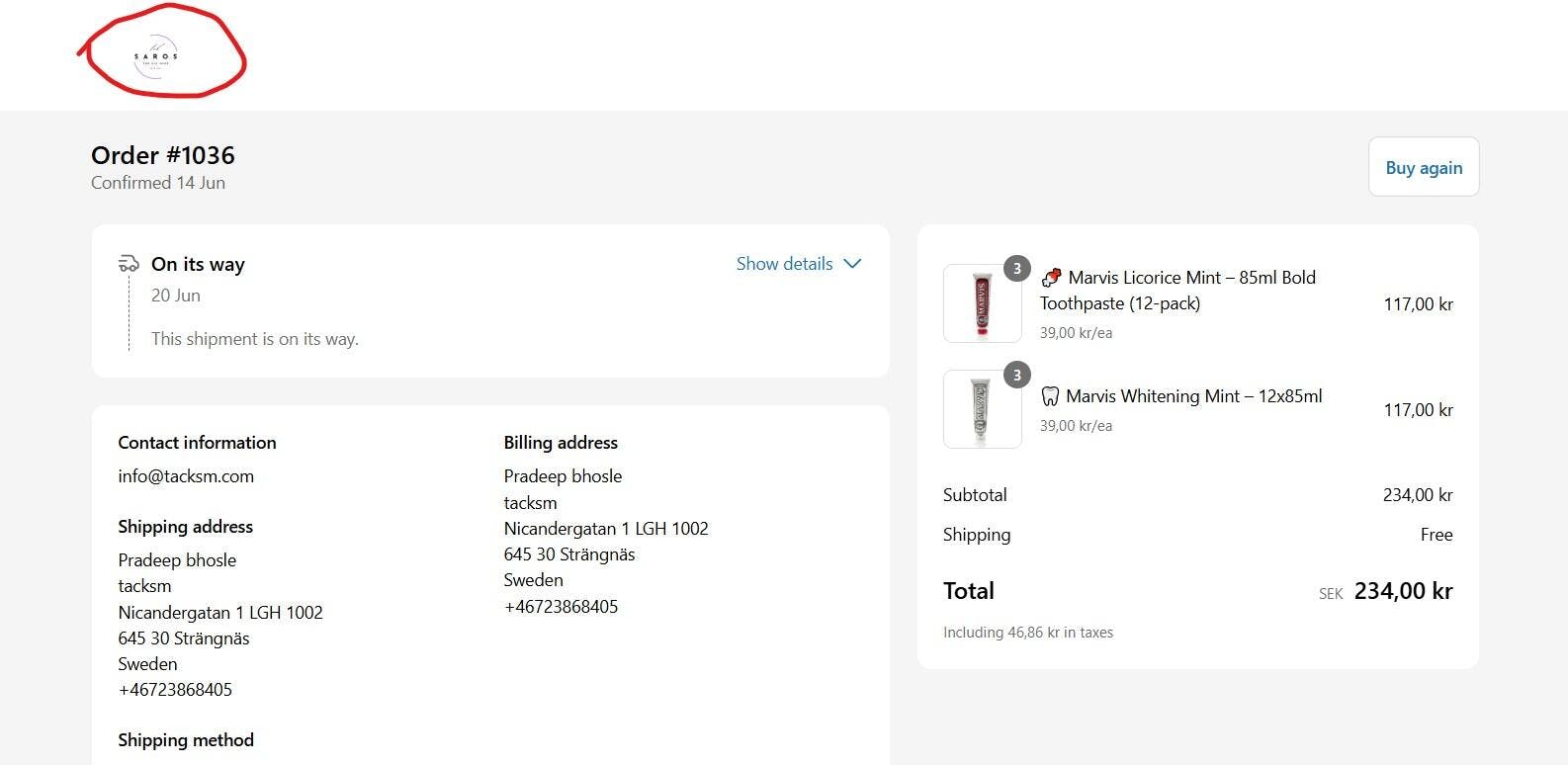Viewport: 1568px width, 765px height.
Task: Click the Billing address heading
Action: point(561,443)
